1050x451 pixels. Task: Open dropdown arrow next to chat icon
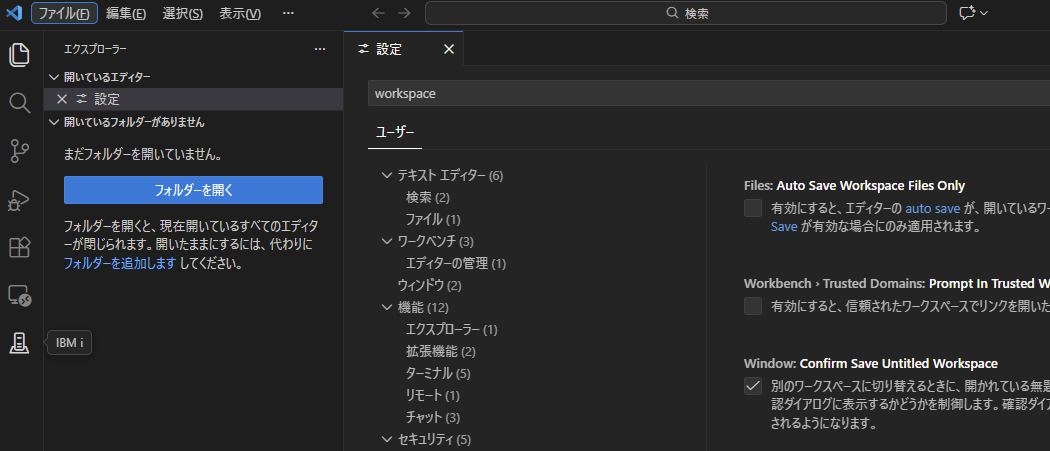click(984, 13)
